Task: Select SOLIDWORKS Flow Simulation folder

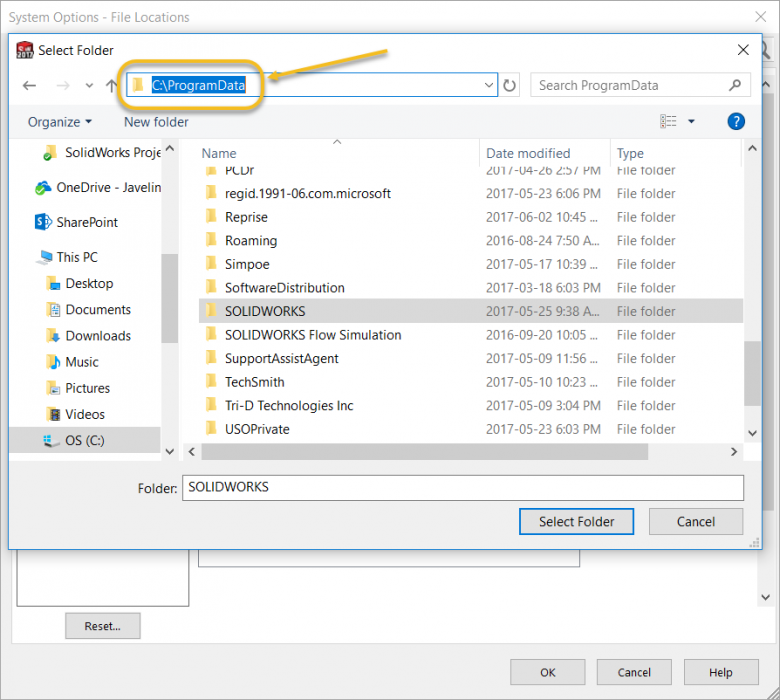Action: coord(471,335)
